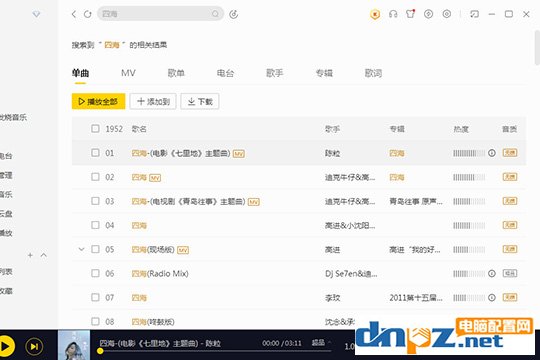Click the yellow 播放全部 button
The height and width of the screenshot is (360, 540).
point(98,101)
